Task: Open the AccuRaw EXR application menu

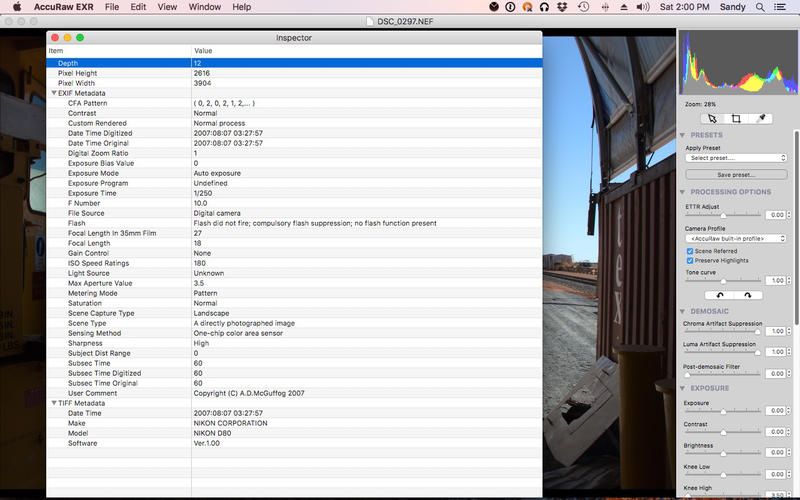Action: tap(64, 7)
